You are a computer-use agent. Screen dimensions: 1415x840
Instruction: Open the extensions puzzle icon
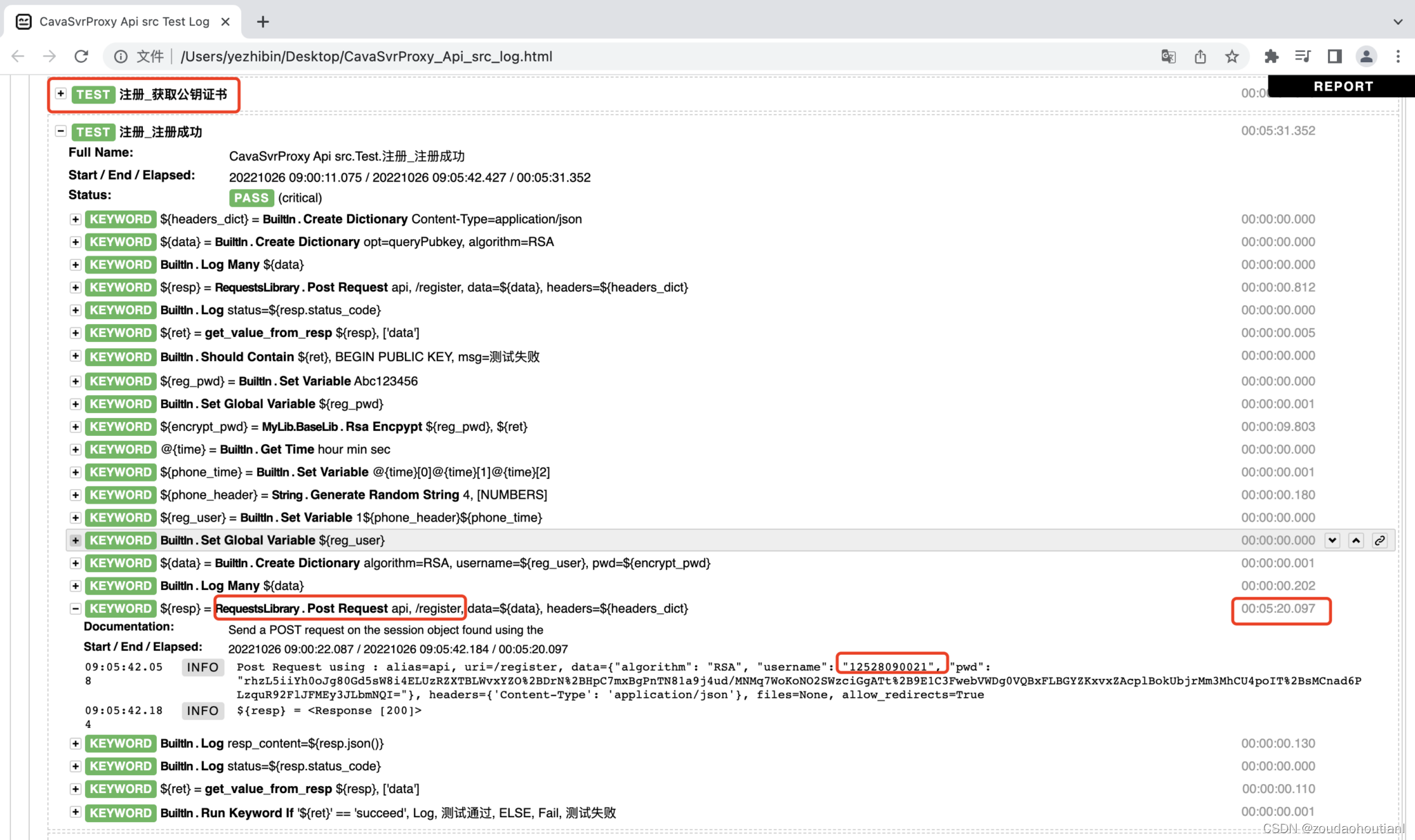point(1271,57)
